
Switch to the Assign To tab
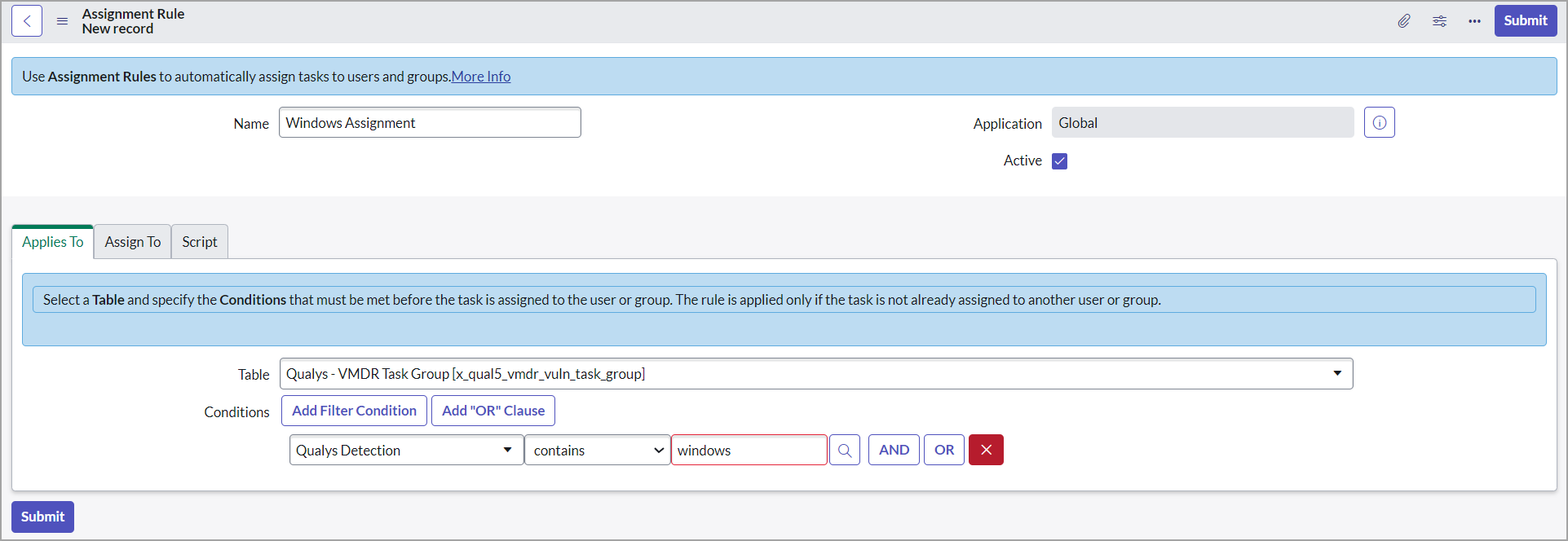132,242
